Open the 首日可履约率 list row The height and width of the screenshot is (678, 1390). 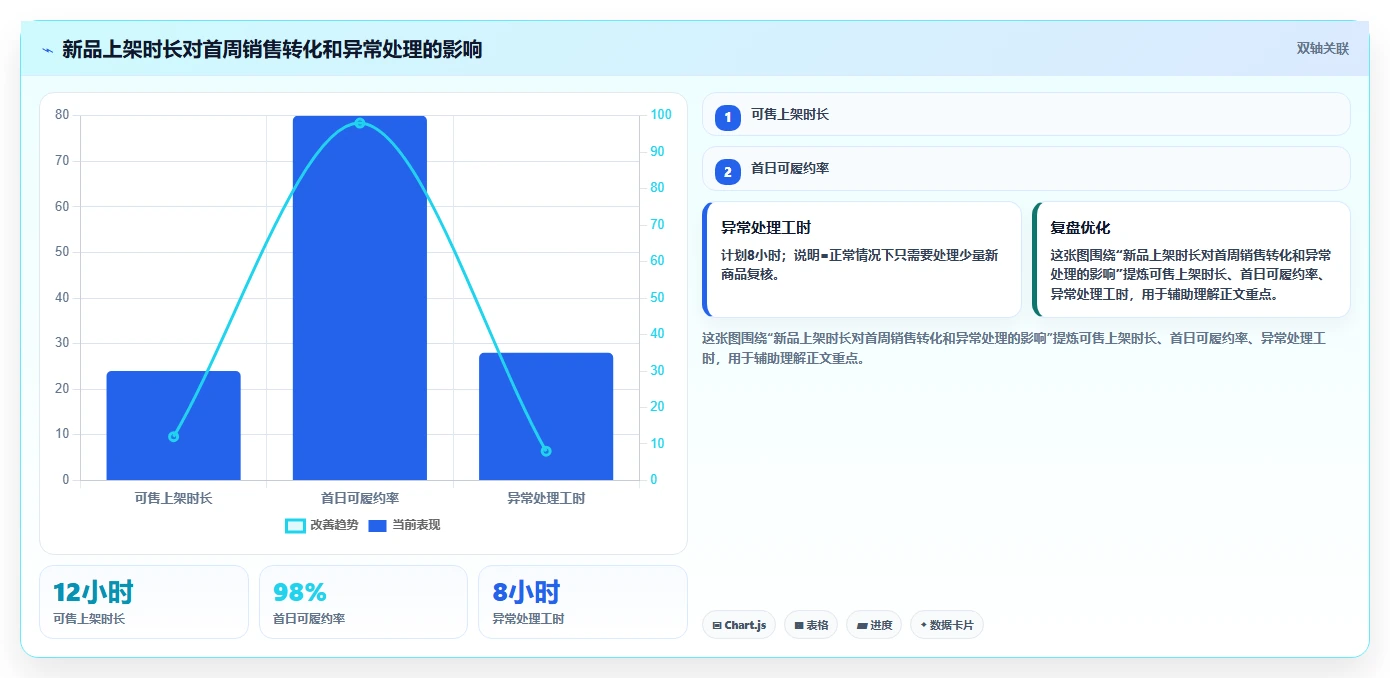coord(1026,169)
